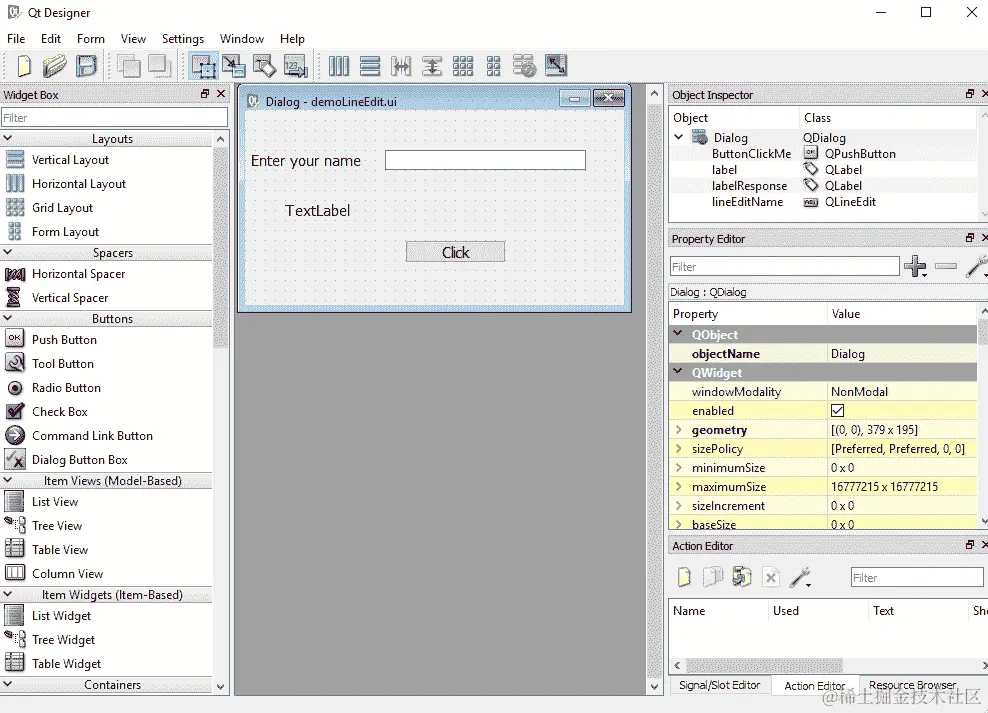Select labelResponse in Object Inspector
Screen dimensions: 988x713
pyautogui.click(x=749, y=186)
